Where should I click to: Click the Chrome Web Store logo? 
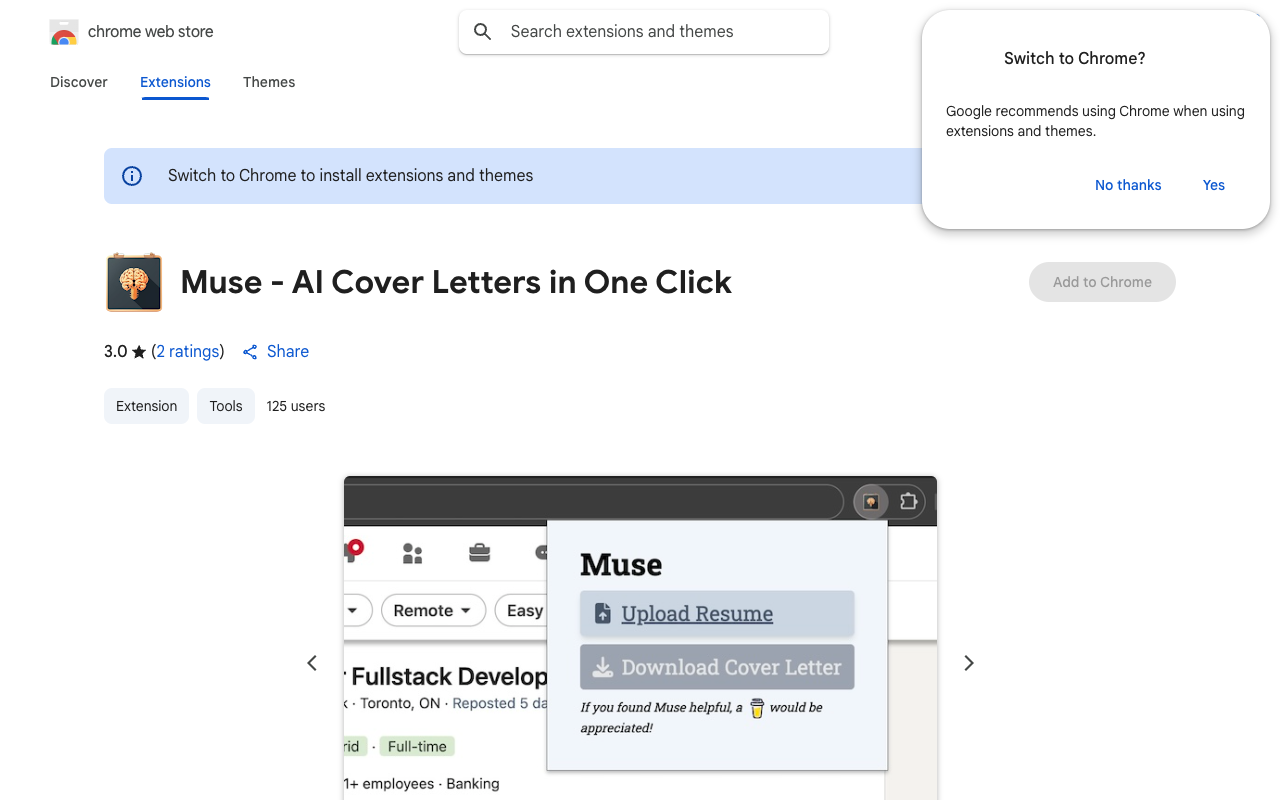[64, 32]
